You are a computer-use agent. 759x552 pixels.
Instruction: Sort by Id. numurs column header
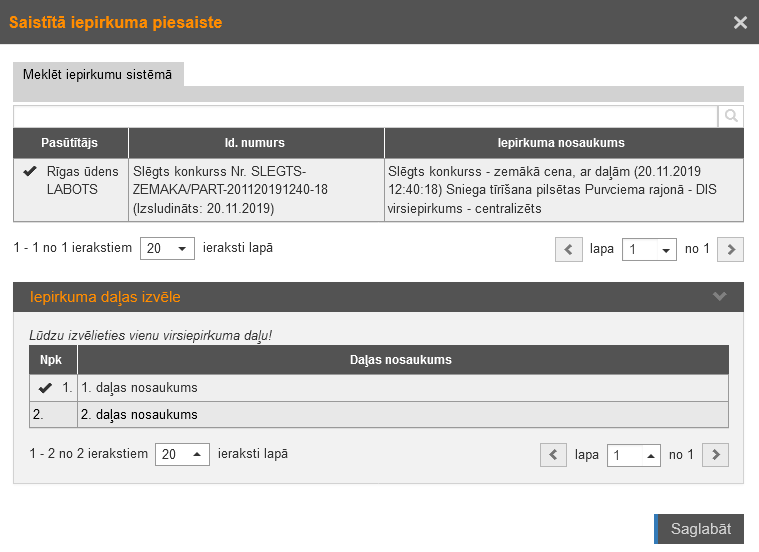255,143
